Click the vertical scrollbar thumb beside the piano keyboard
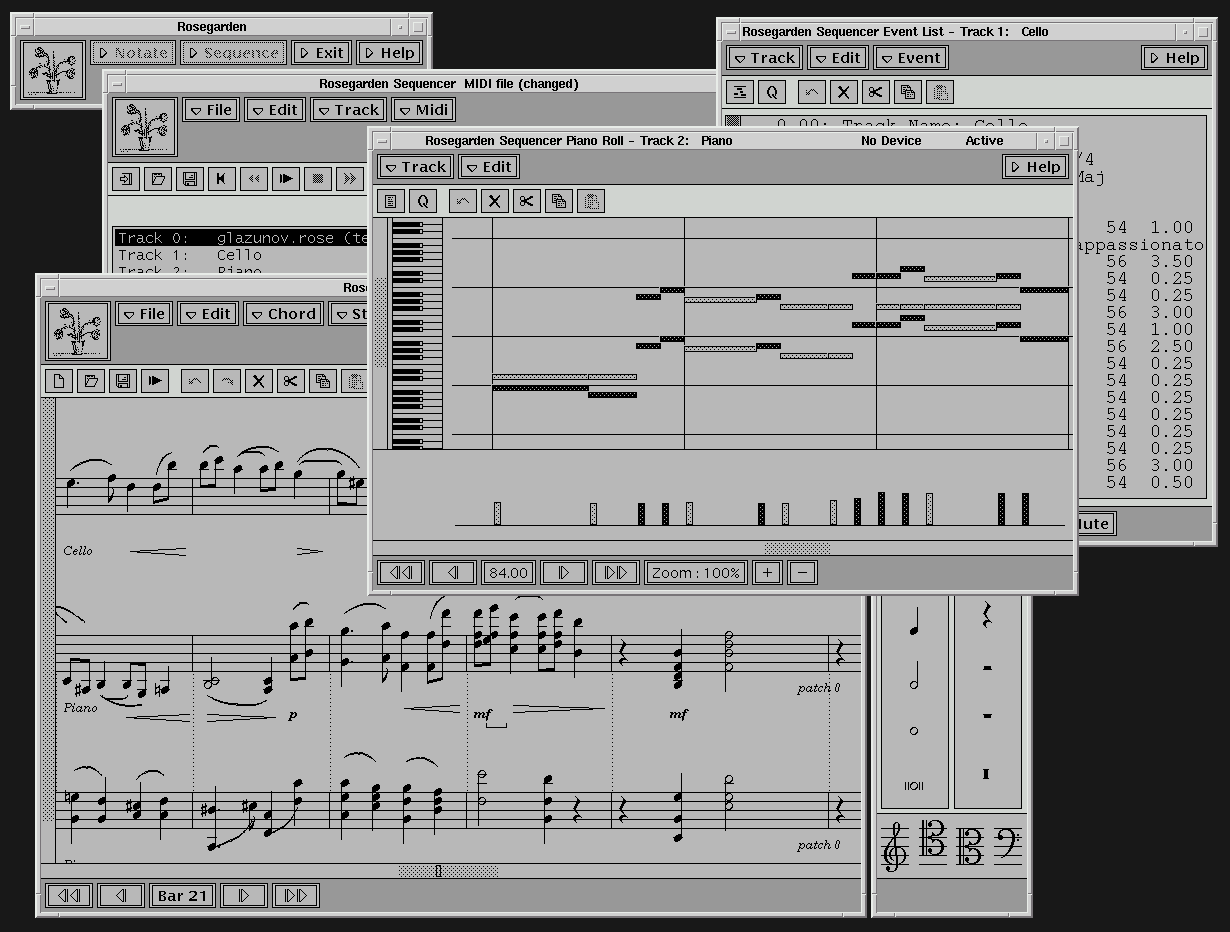Image resolution: width=1230 pixels, height=932 pixels. (x=380, y=323)
